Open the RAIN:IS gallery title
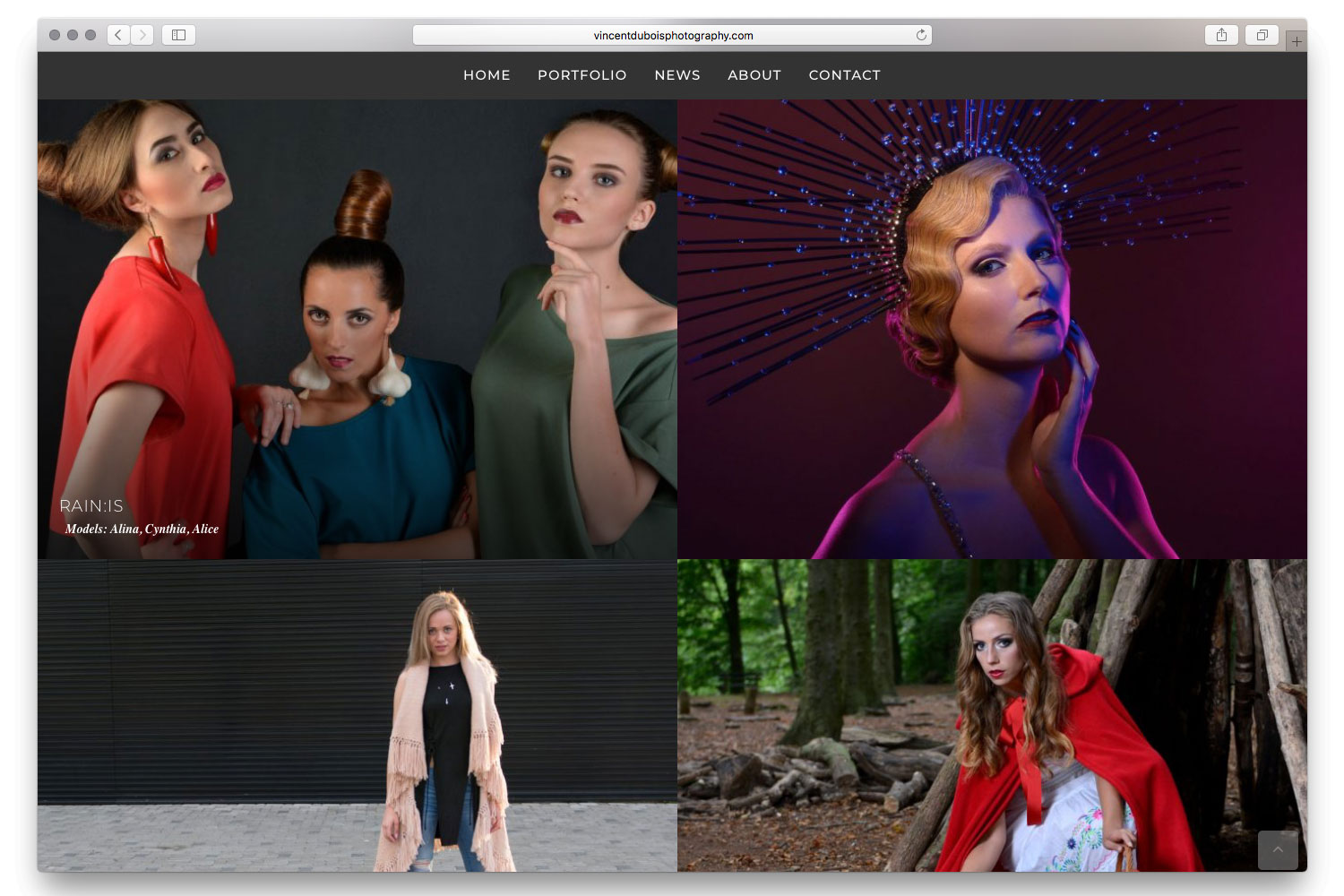 (91, 506)
